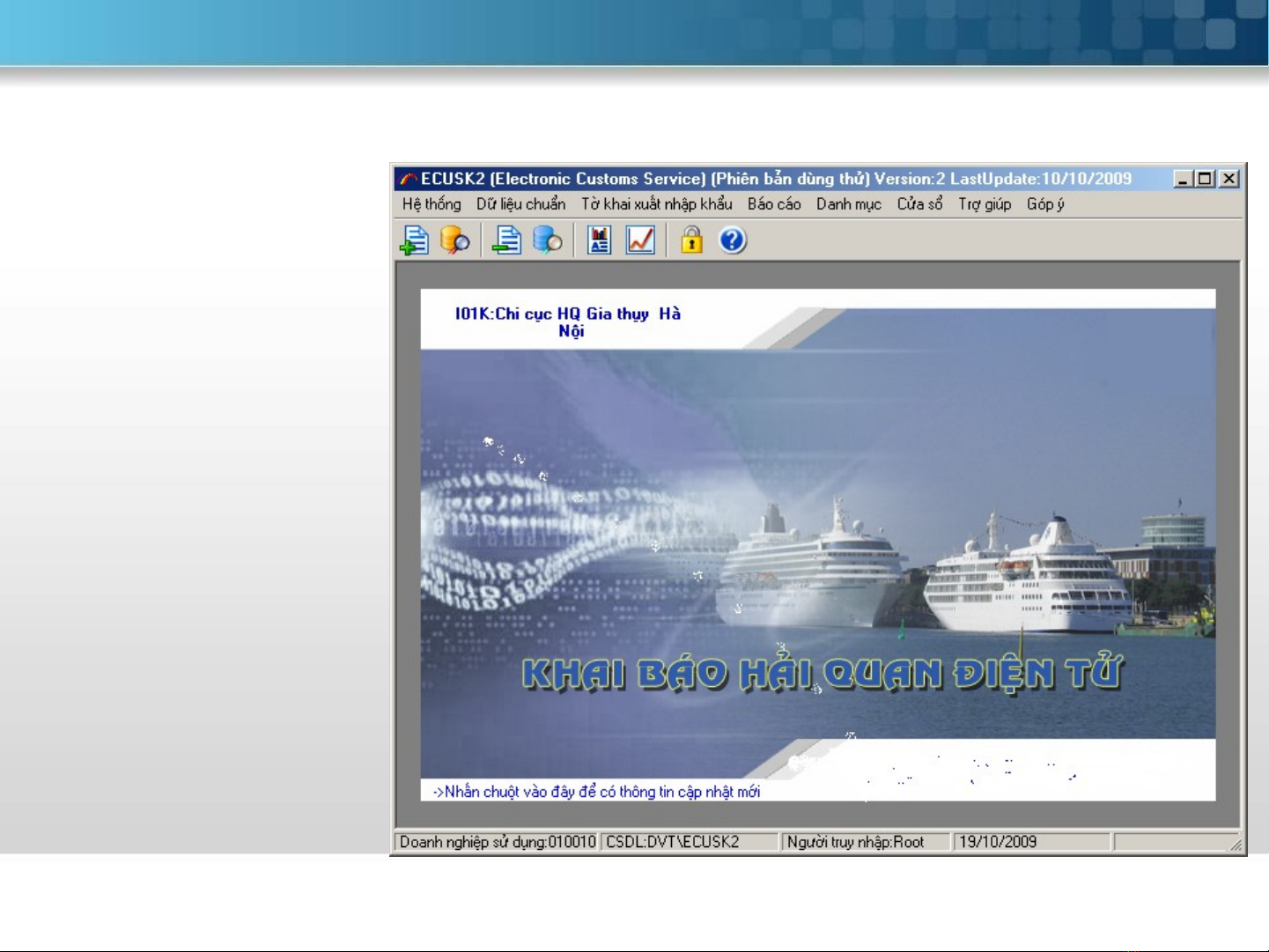
Task: Click the 'Nhấn chuột vào đây' update link
Action: pos(596,792)
